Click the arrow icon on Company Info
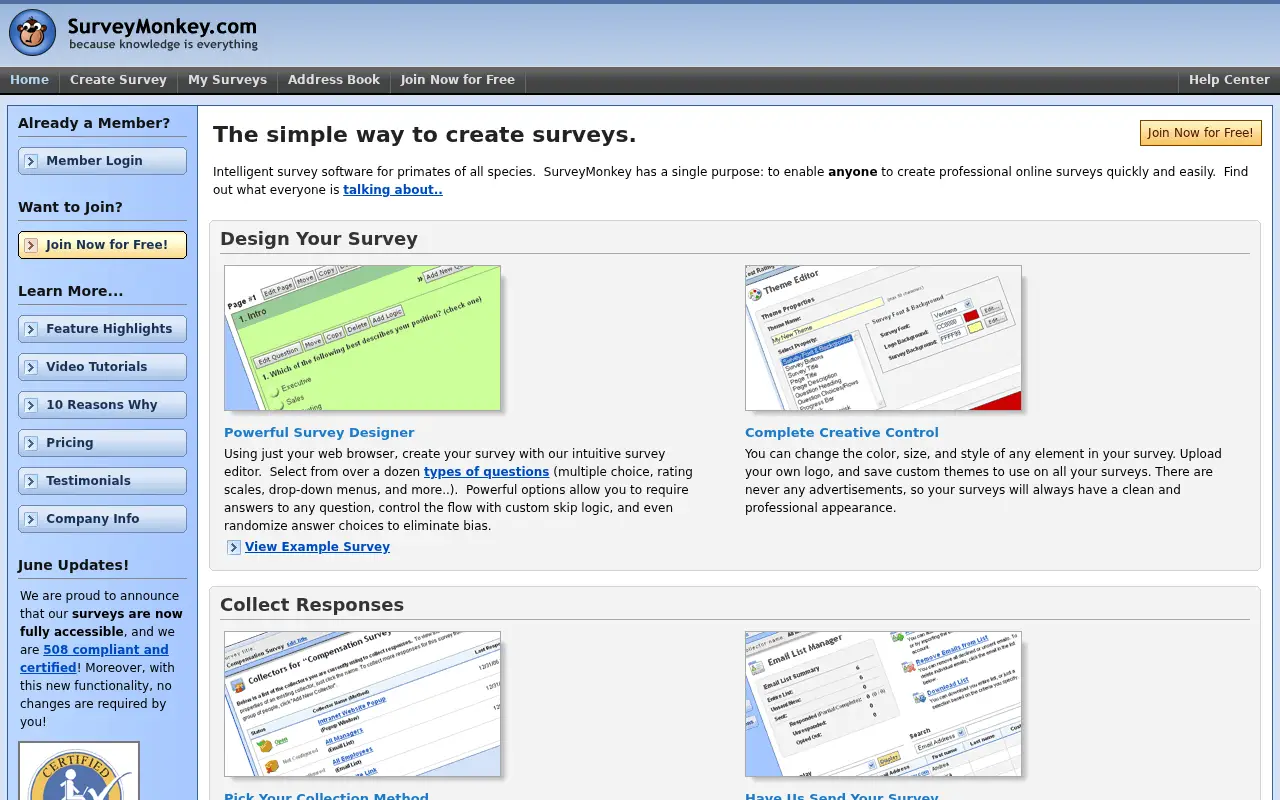Viewport: 1280px width, 800px height. point(32,519)
